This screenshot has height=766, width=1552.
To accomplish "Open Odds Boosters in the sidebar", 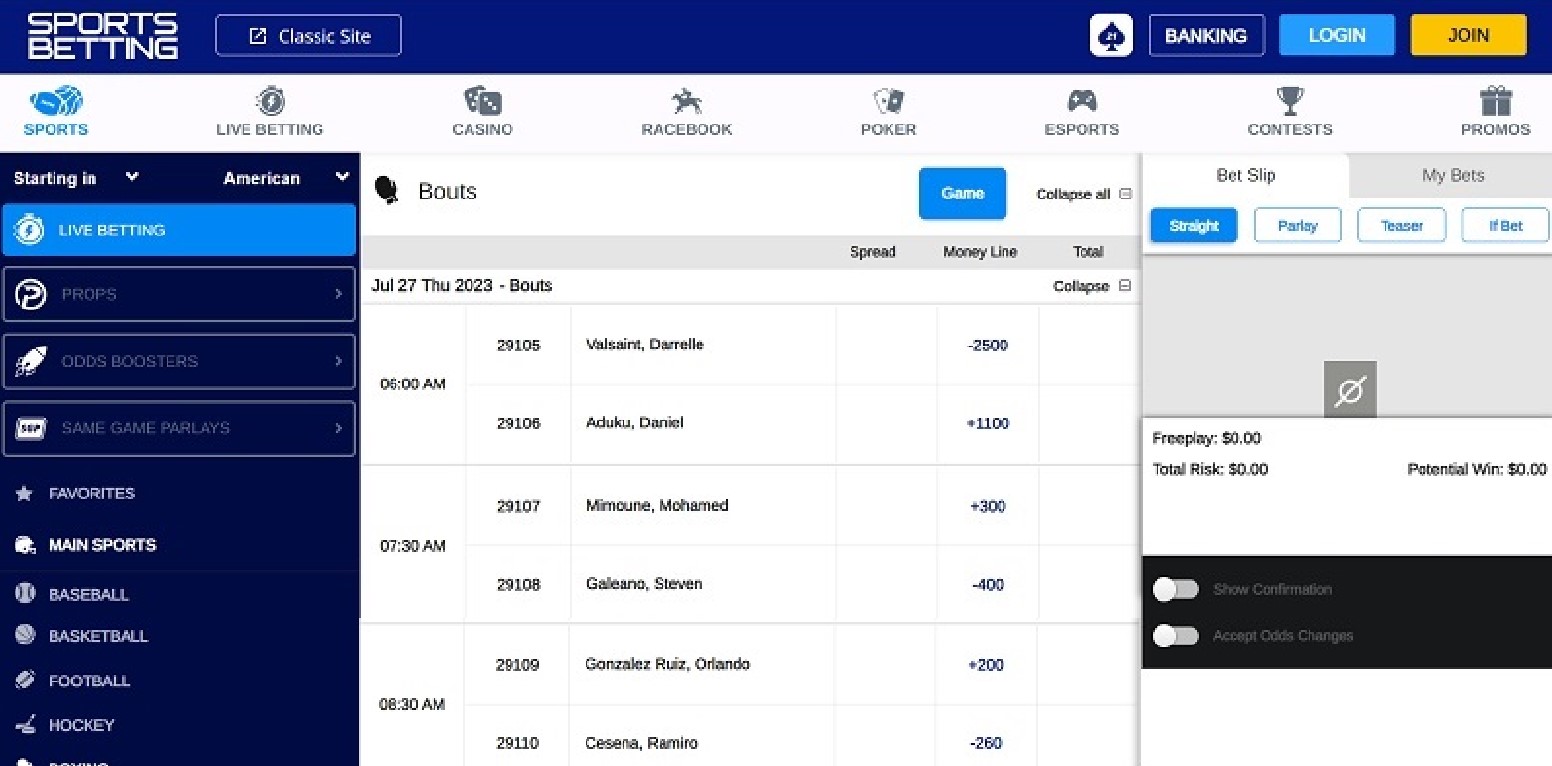I will [x=179, y=361].
